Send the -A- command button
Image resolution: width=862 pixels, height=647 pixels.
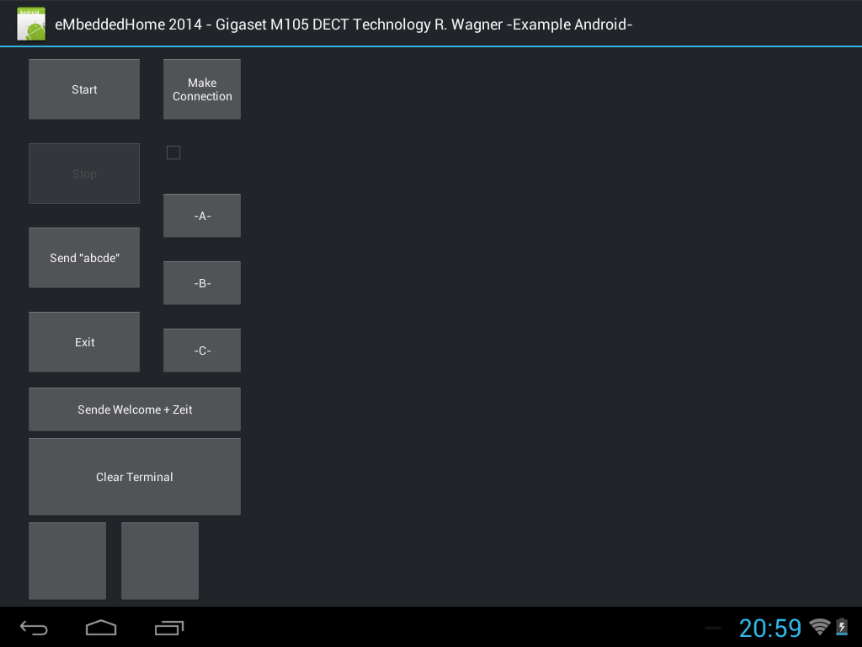202,216
